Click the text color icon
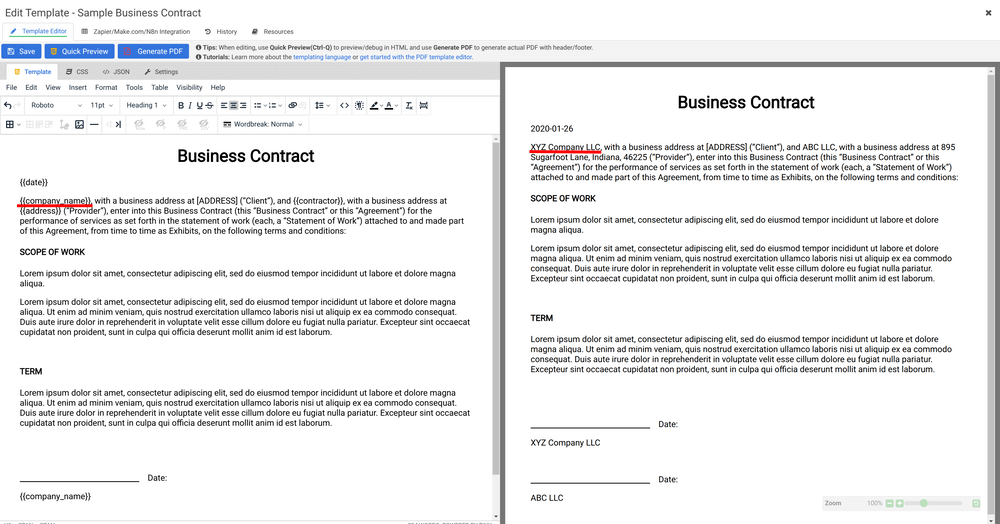Screen dimensions: 1000x524 coord(389,105)
